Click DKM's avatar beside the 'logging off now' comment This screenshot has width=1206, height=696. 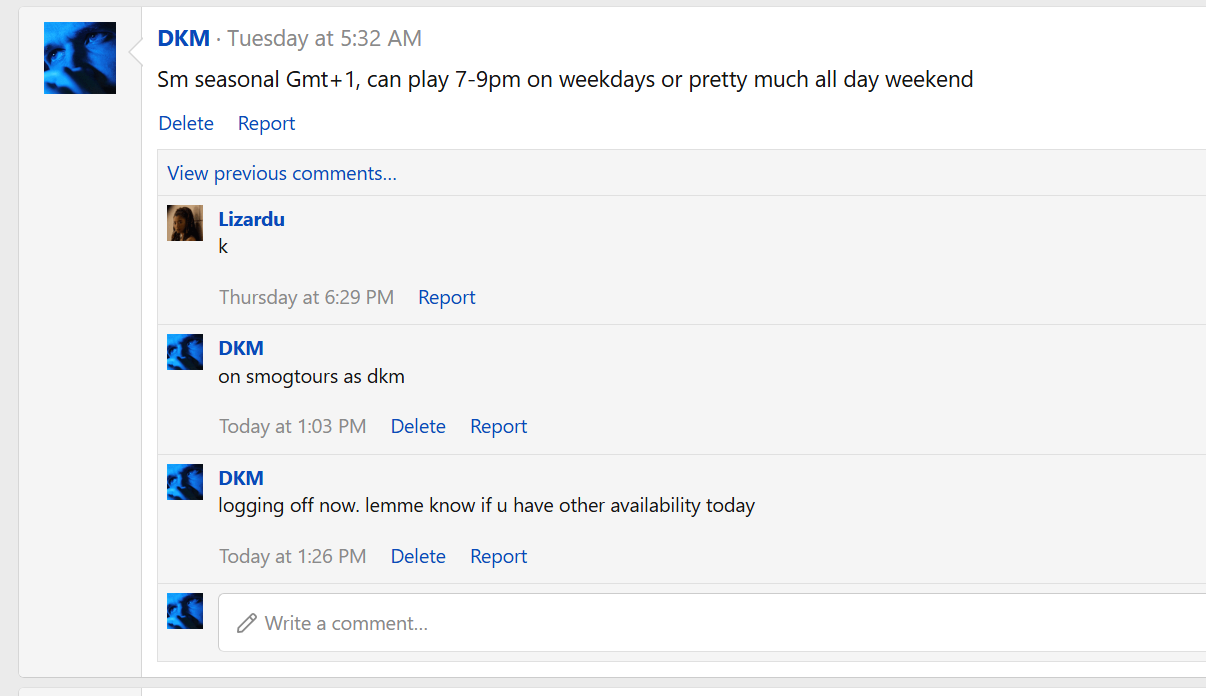coord(185,482)
